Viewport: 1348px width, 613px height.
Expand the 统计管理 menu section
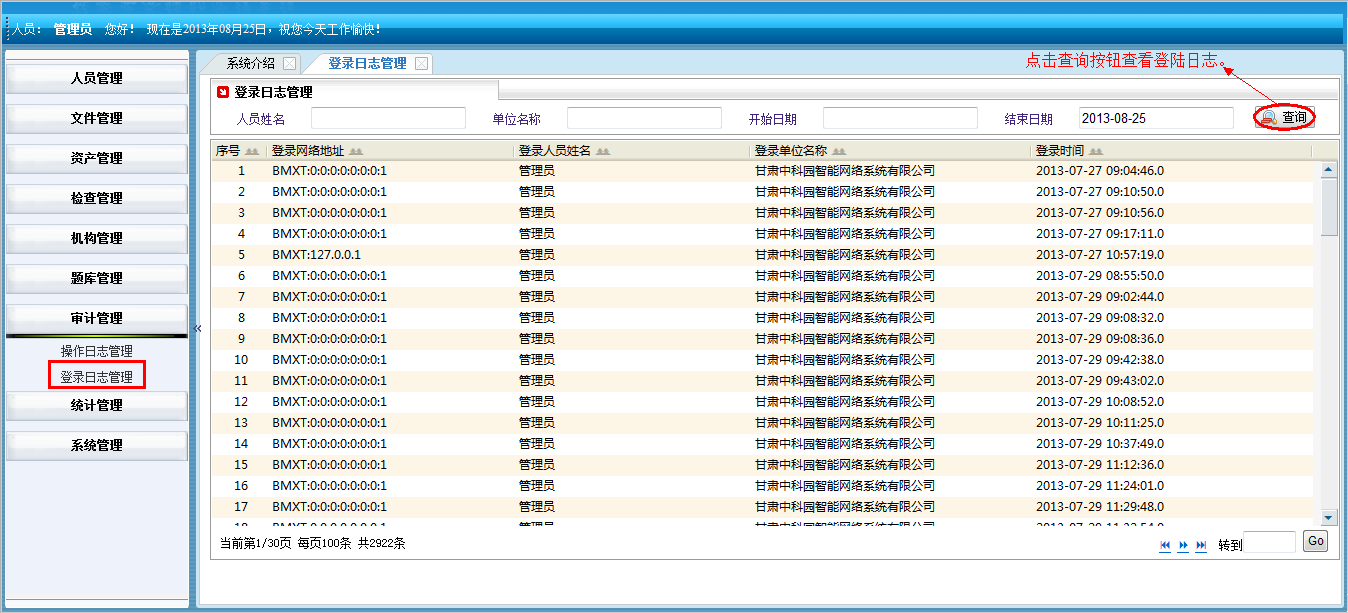tap(97, 405)
